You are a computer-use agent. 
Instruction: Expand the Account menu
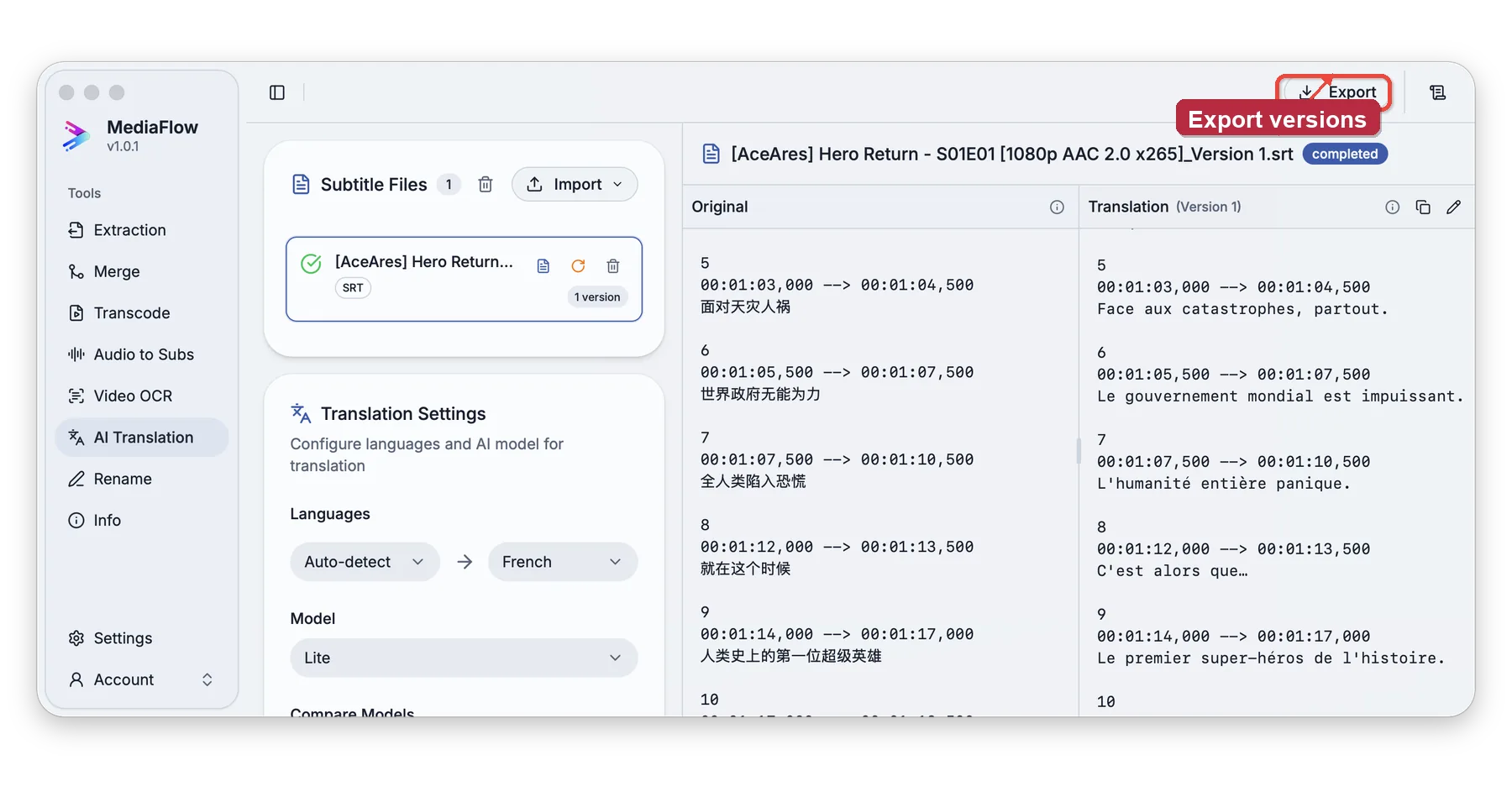point(141,679)
